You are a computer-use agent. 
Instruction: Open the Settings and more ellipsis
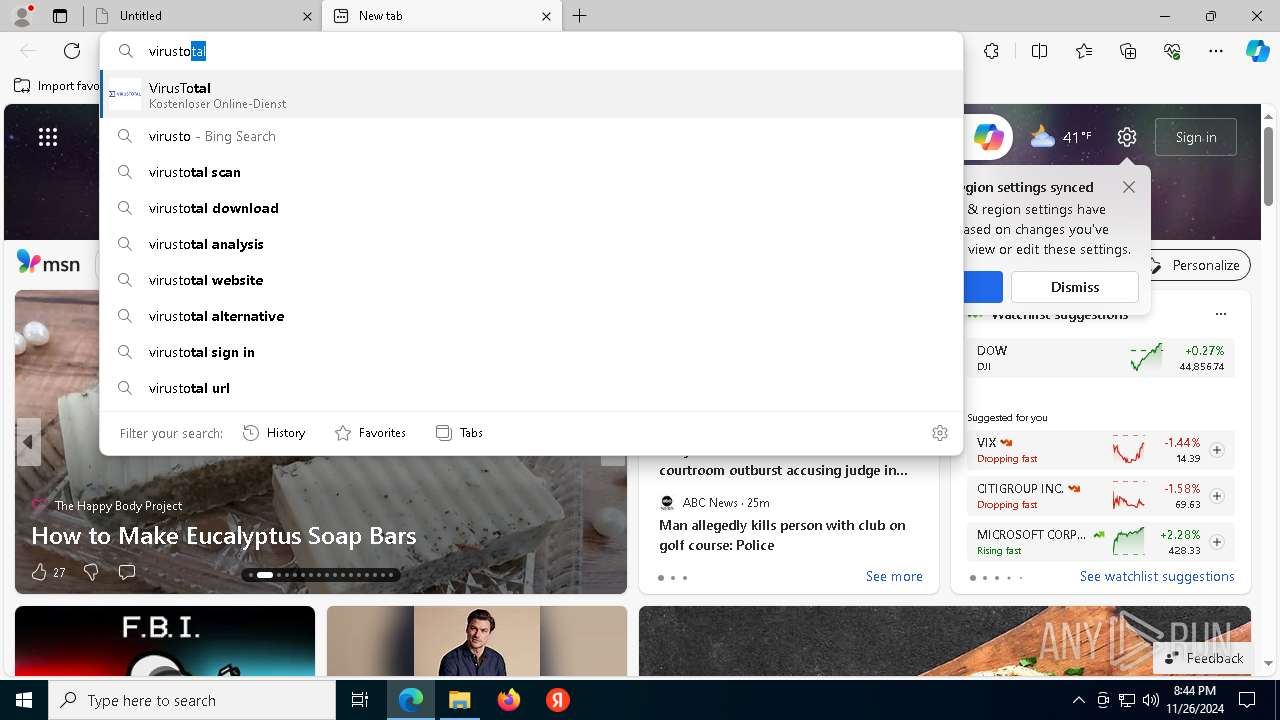coord(1216,51)
